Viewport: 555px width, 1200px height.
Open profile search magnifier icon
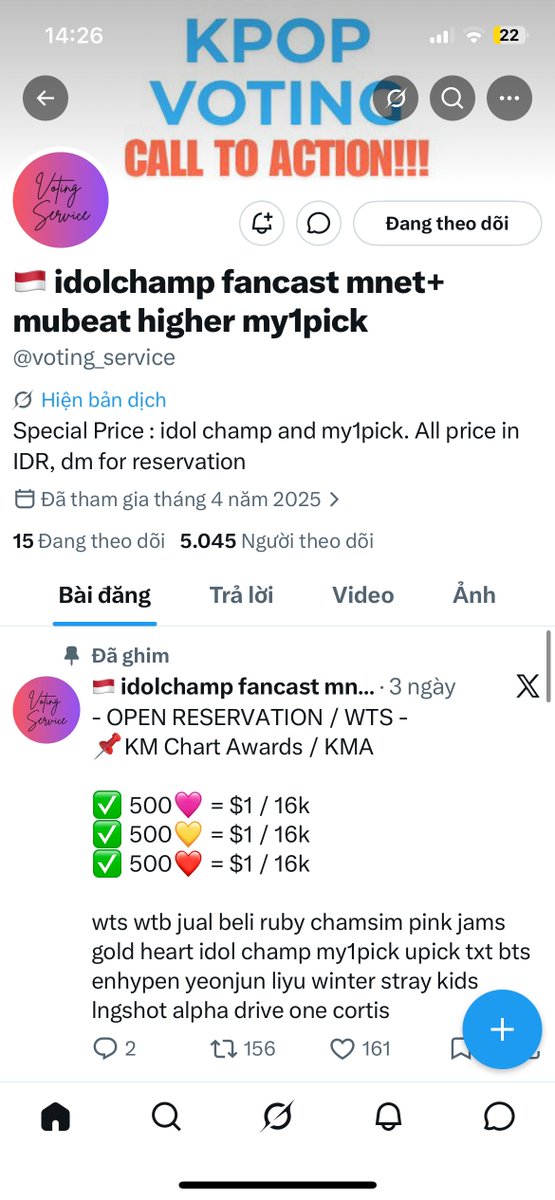pyautogui.click(x=453, y=98)
